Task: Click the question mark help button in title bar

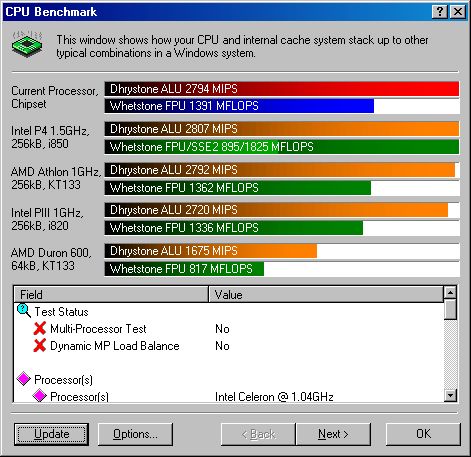Action: (439, 12)
